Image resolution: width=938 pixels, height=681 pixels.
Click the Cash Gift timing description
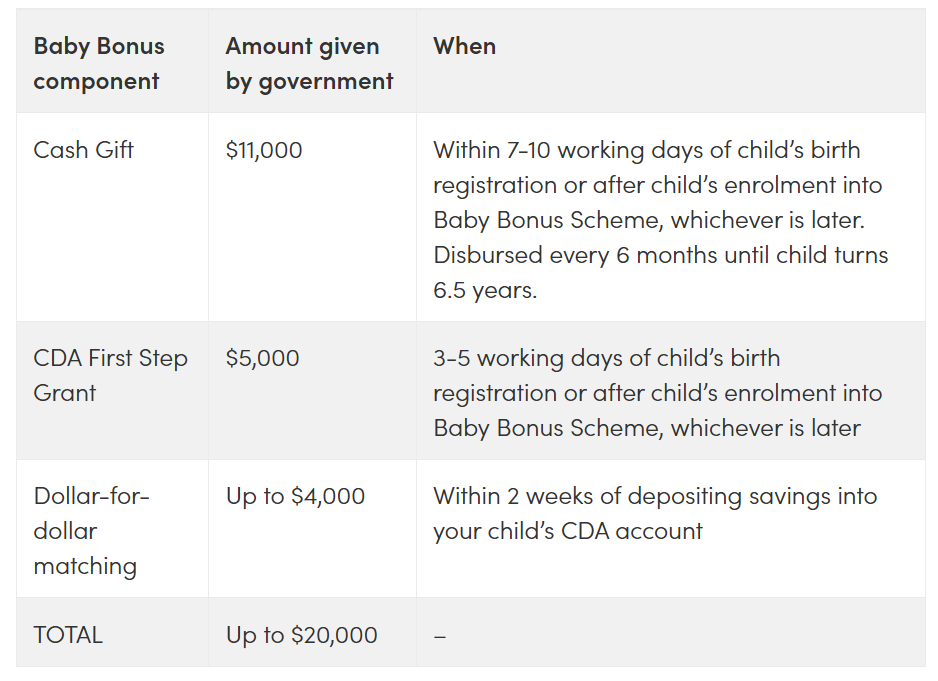point(660,220)
